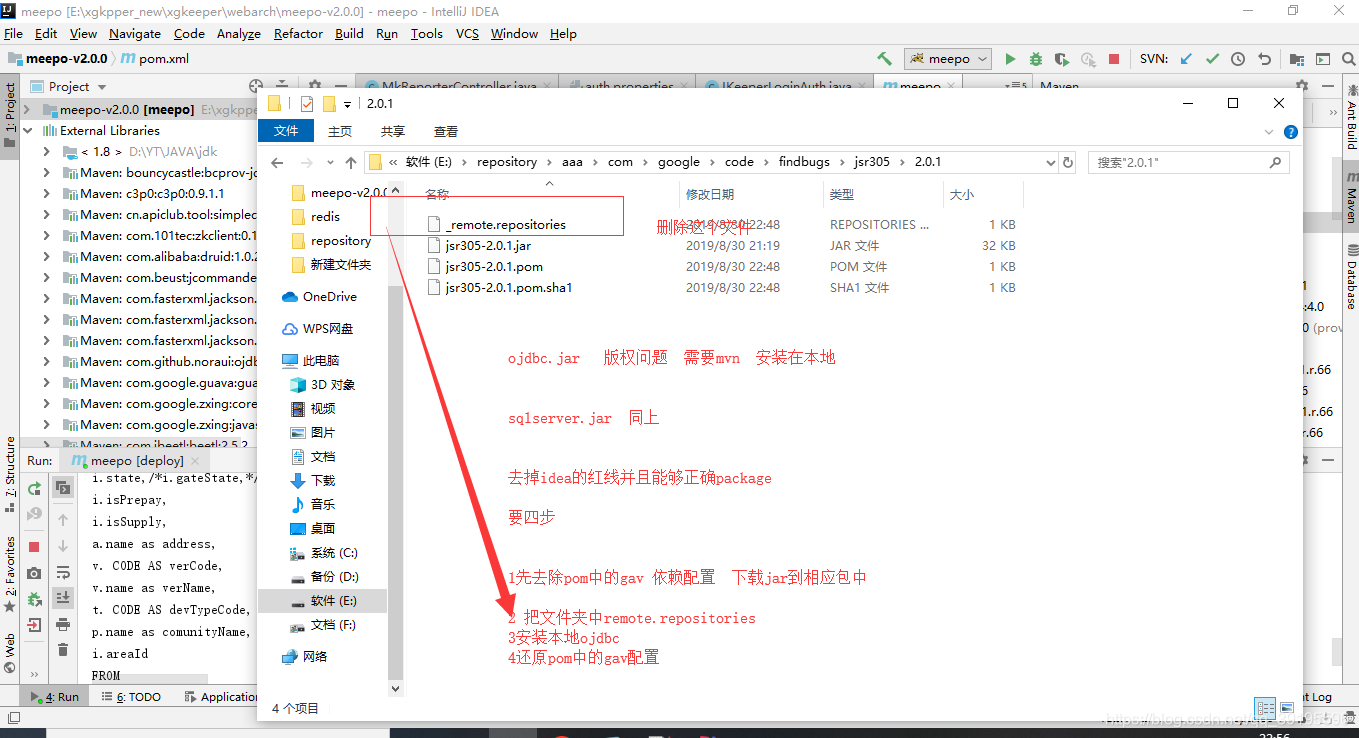Click the SVN commit checkmark
1359x738 pixels.
1212,59
